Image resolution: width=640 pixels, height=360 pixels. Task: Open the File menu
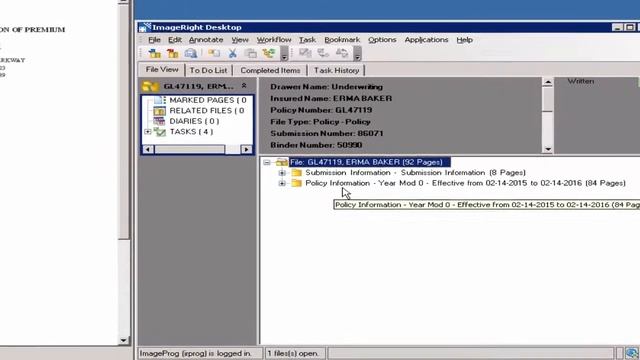(154, 40)
